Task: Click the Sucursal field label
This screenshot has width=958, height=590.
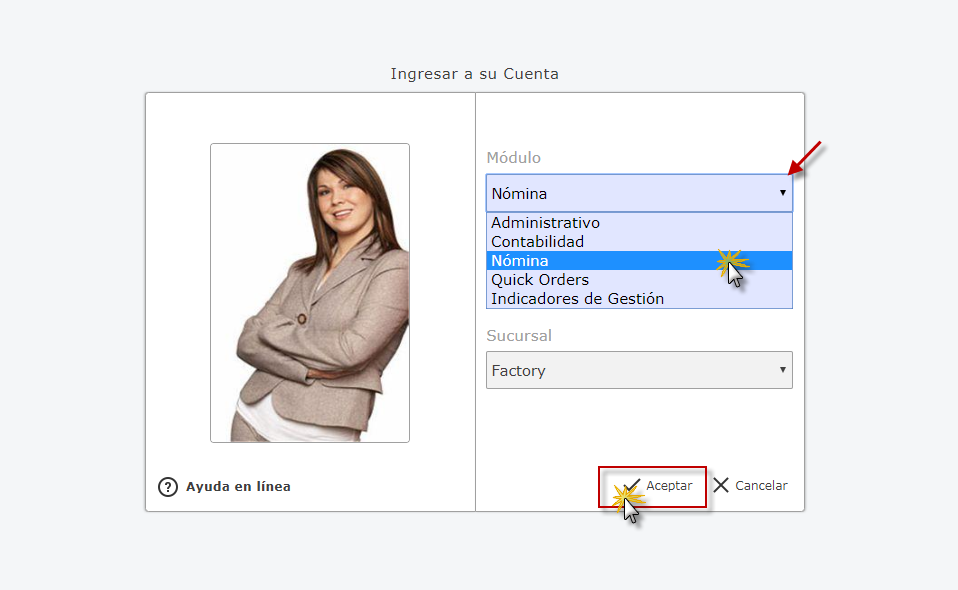Action: [x=519, y=335]
